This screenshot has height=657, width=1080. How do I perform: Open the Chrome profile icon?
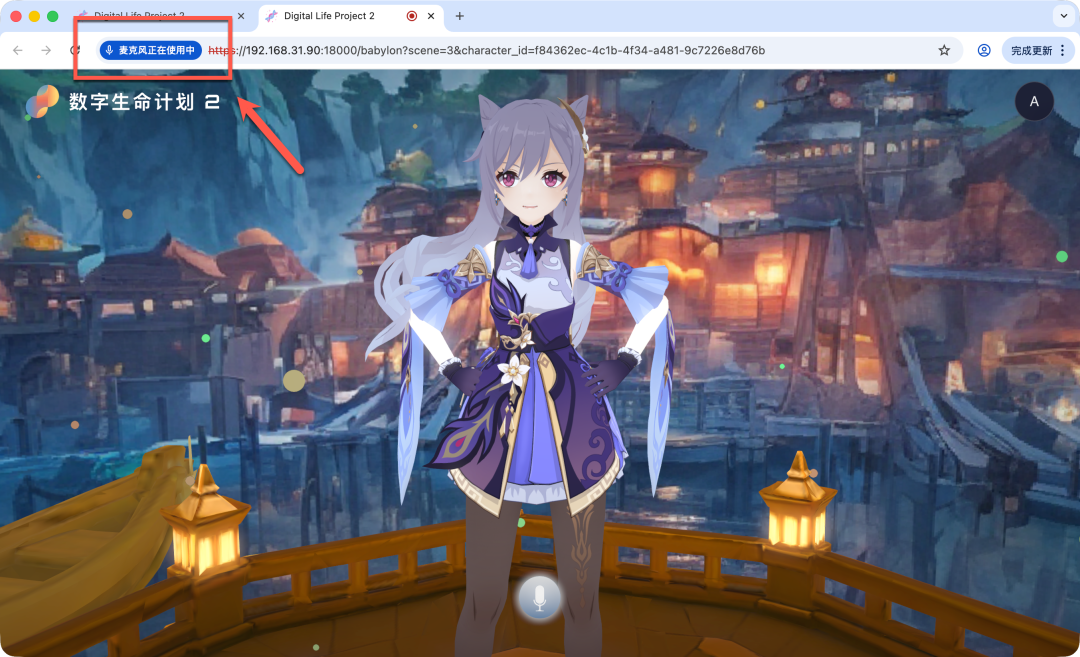click(984, 50)
